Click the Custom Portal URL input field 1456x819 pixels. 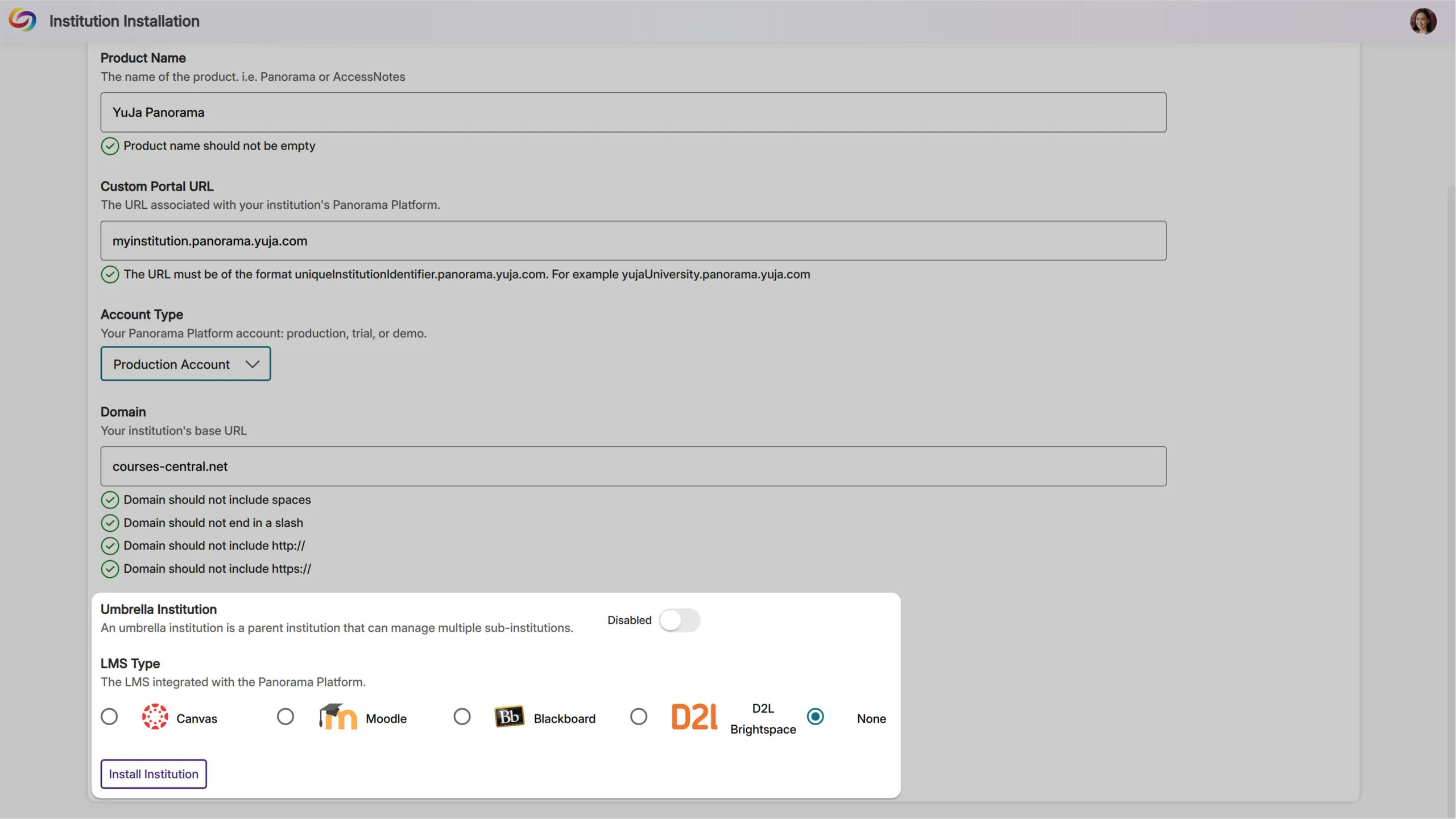(x=633, y=241)
